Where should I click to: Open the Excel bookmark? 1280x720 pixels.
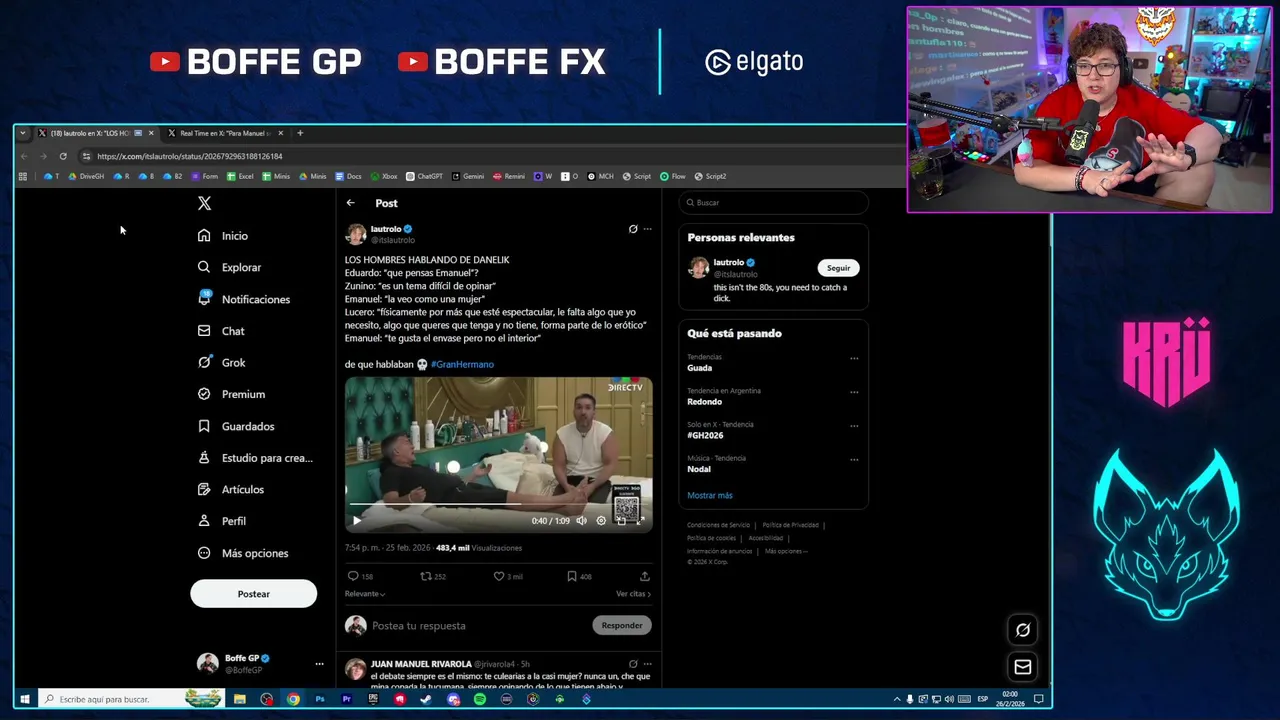pos(240,176)
